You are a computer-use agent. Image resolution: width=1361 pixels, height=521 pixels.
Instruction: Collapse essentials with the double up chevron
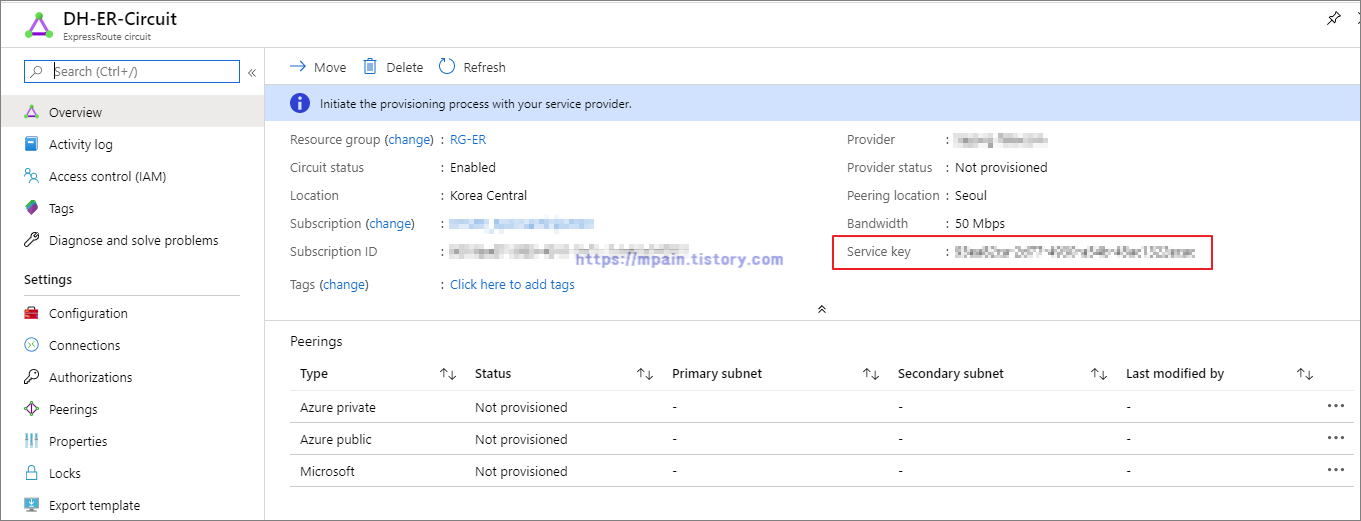[x=822, y=310]
